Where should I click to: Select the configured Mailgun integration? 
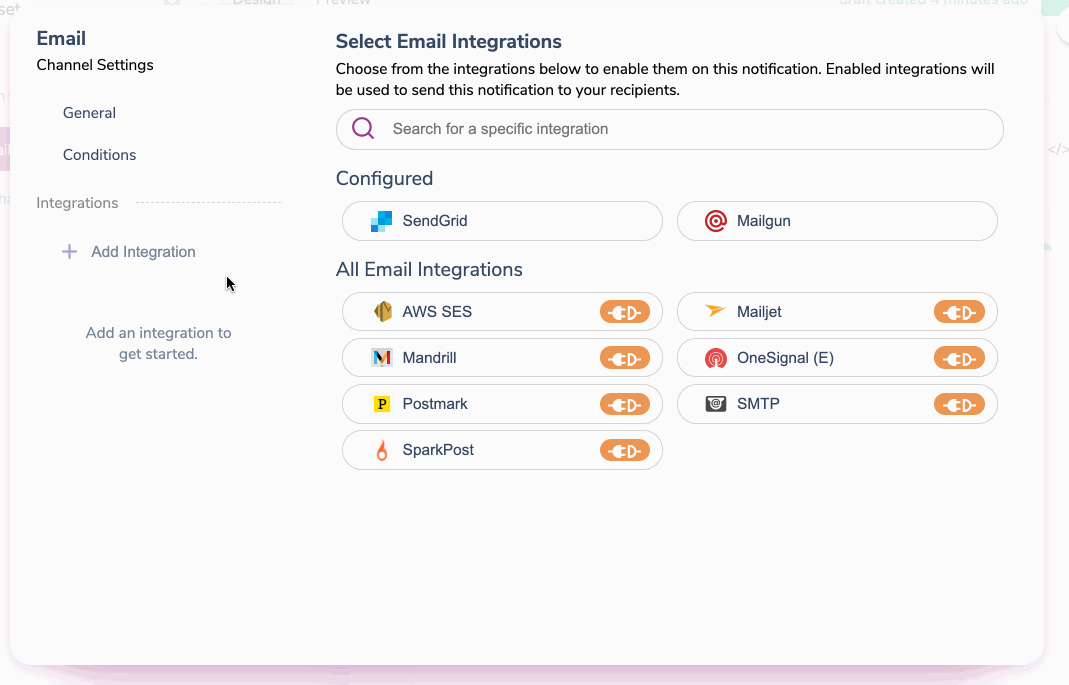[837, 221]
